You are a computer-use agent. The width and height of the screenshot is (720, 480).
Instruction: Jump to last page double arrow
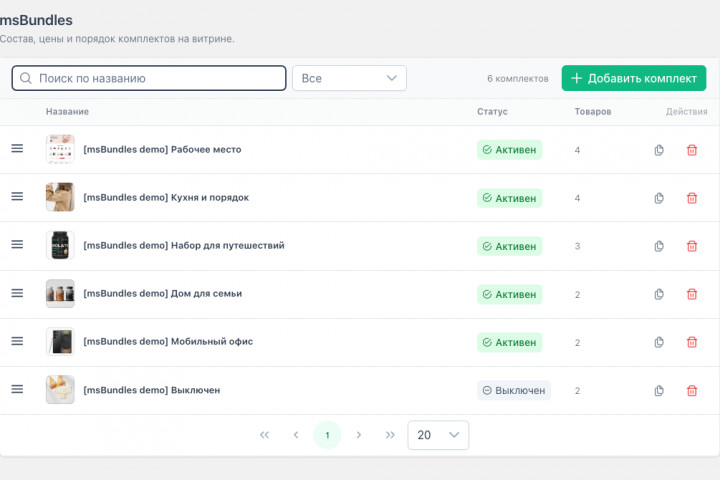[x=390, y=435]
